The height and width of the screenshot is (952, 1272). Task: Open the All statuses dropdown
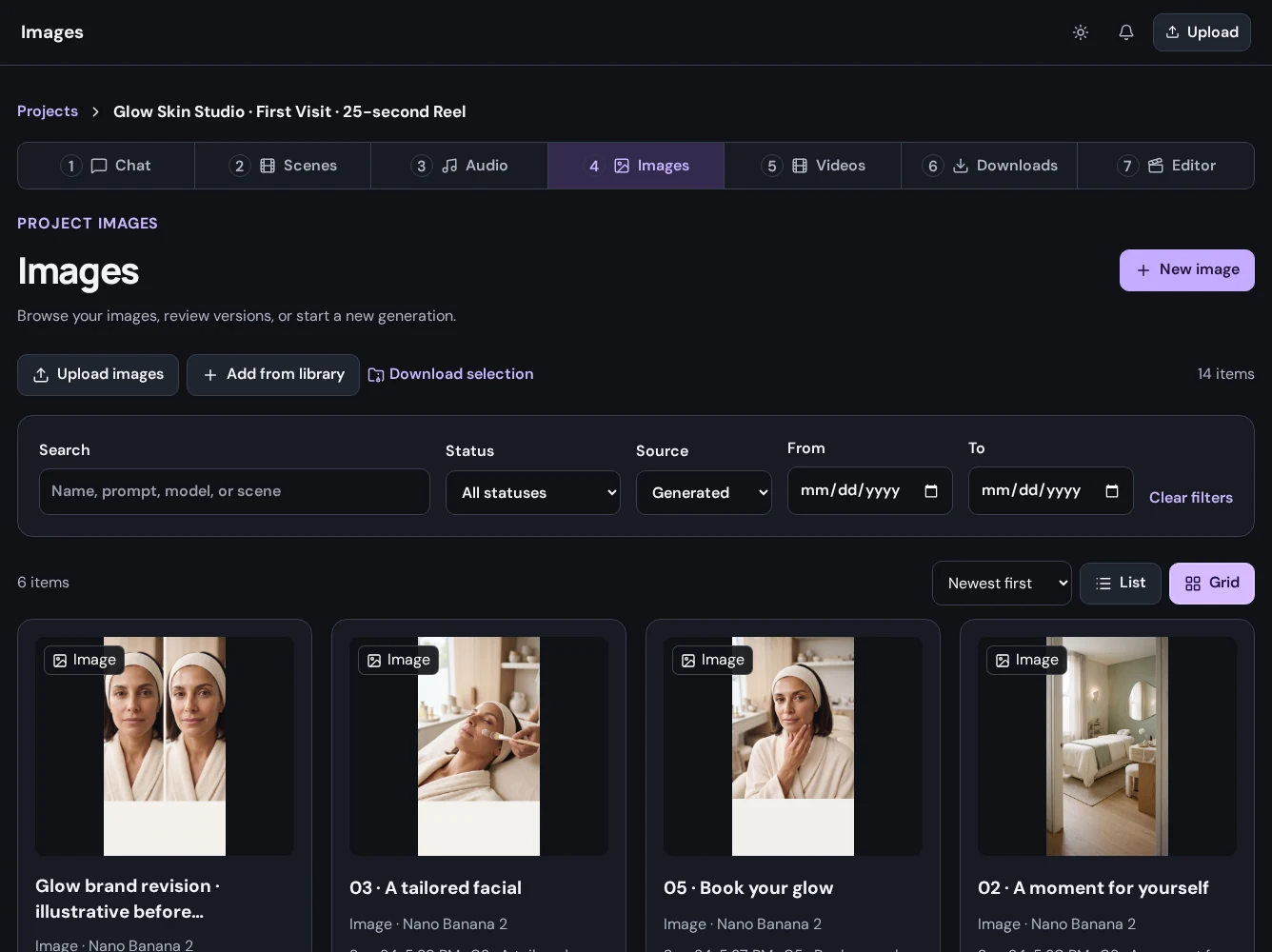[x=533, y=492]
